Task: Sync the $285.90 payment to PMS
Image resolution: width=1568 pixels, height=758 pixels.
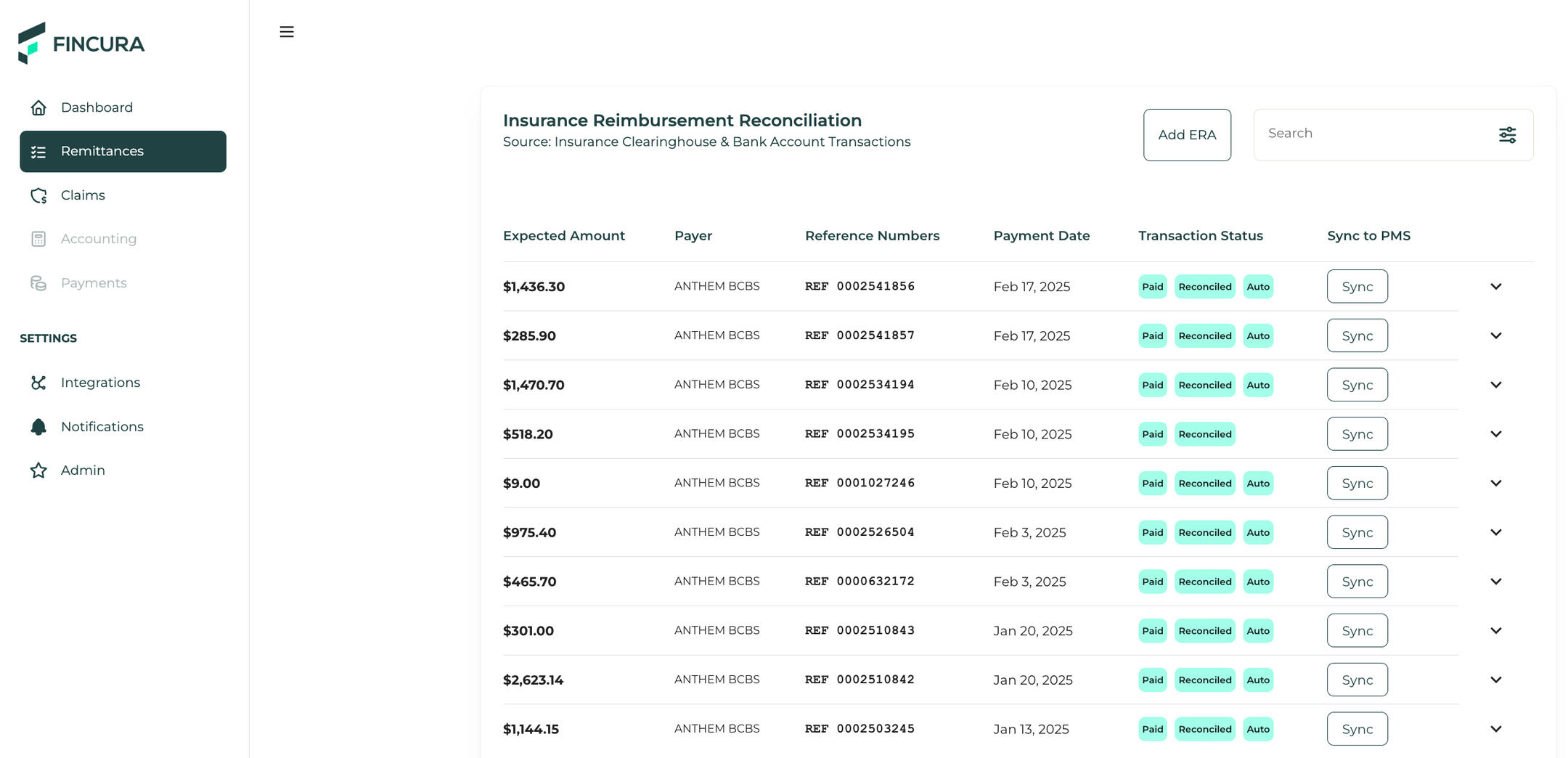Action: click(x=1357, y=336)
